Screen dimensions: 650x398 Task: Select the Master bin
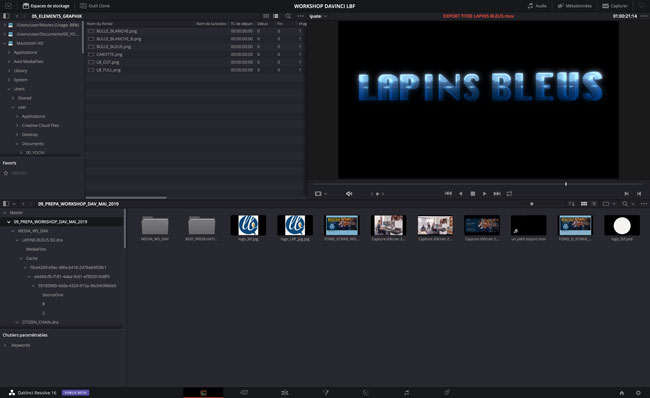click(16, 213)
